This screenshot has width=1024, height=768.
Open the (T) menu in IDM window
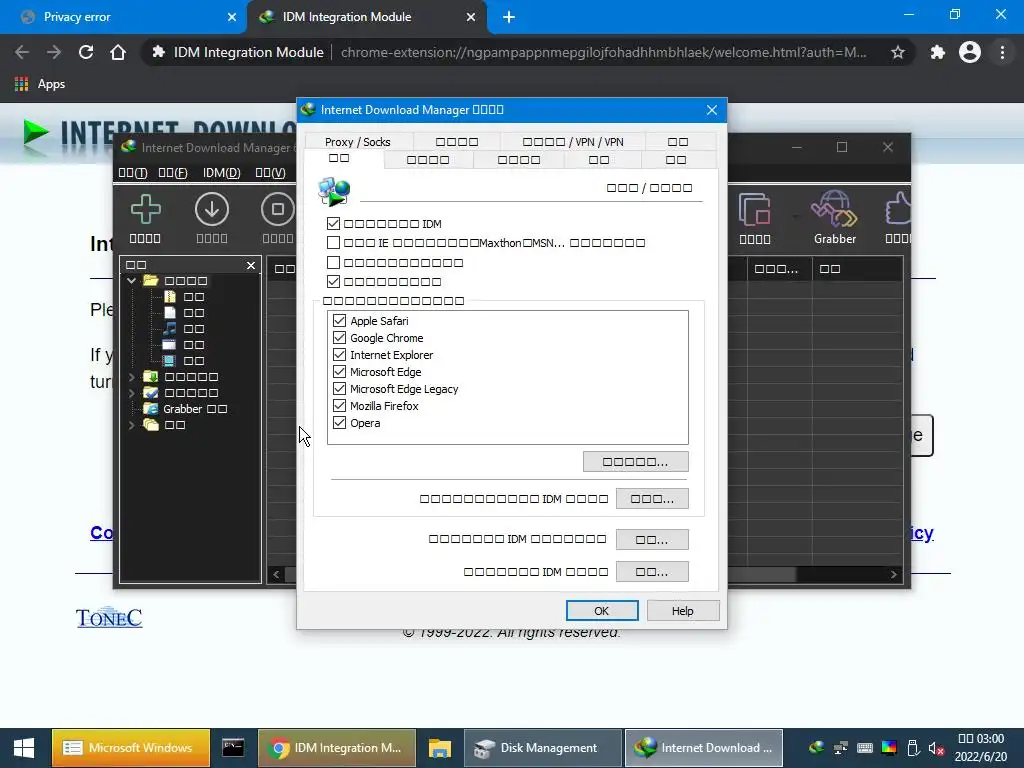click(x=133, y=173)
